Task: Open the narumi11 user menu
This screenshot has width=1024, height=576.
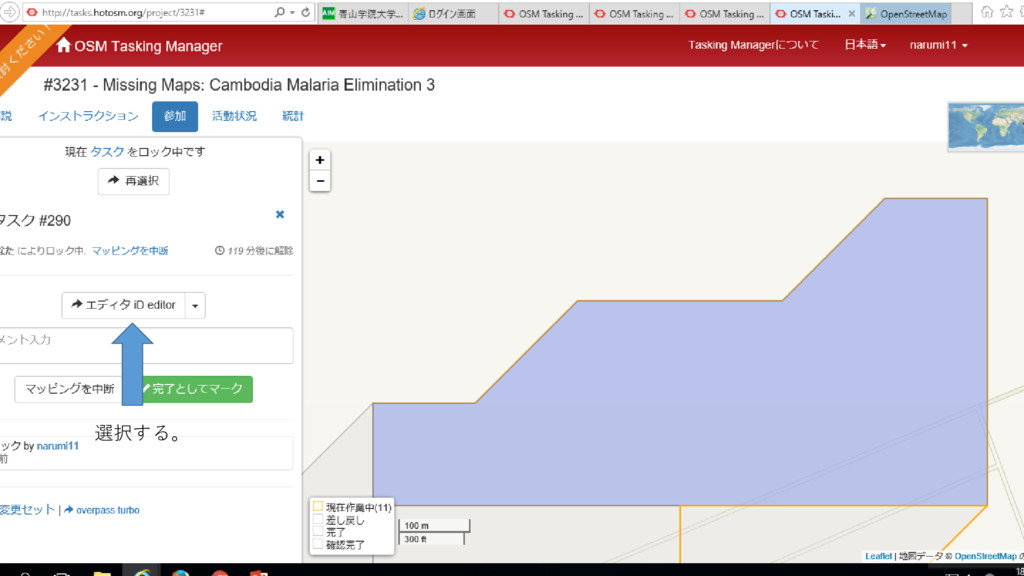Action: 938,44
